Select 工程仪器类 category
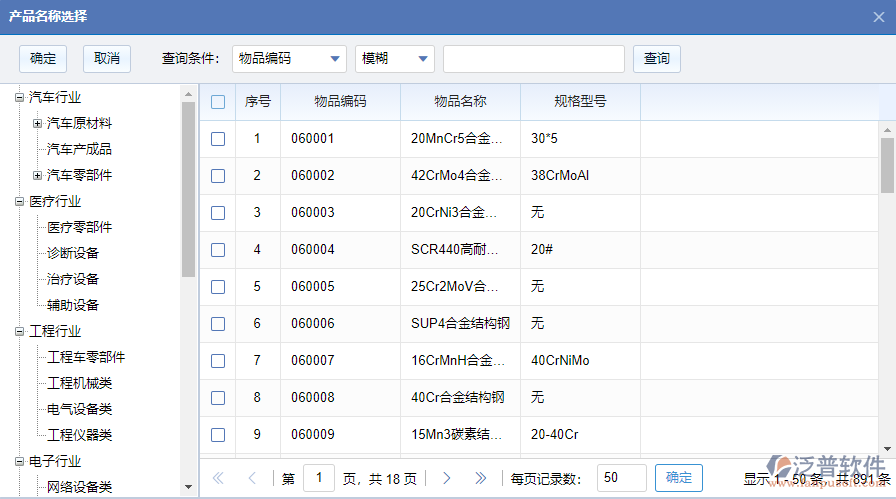Screen dimensions: 896x499 (x=79, y=436)
